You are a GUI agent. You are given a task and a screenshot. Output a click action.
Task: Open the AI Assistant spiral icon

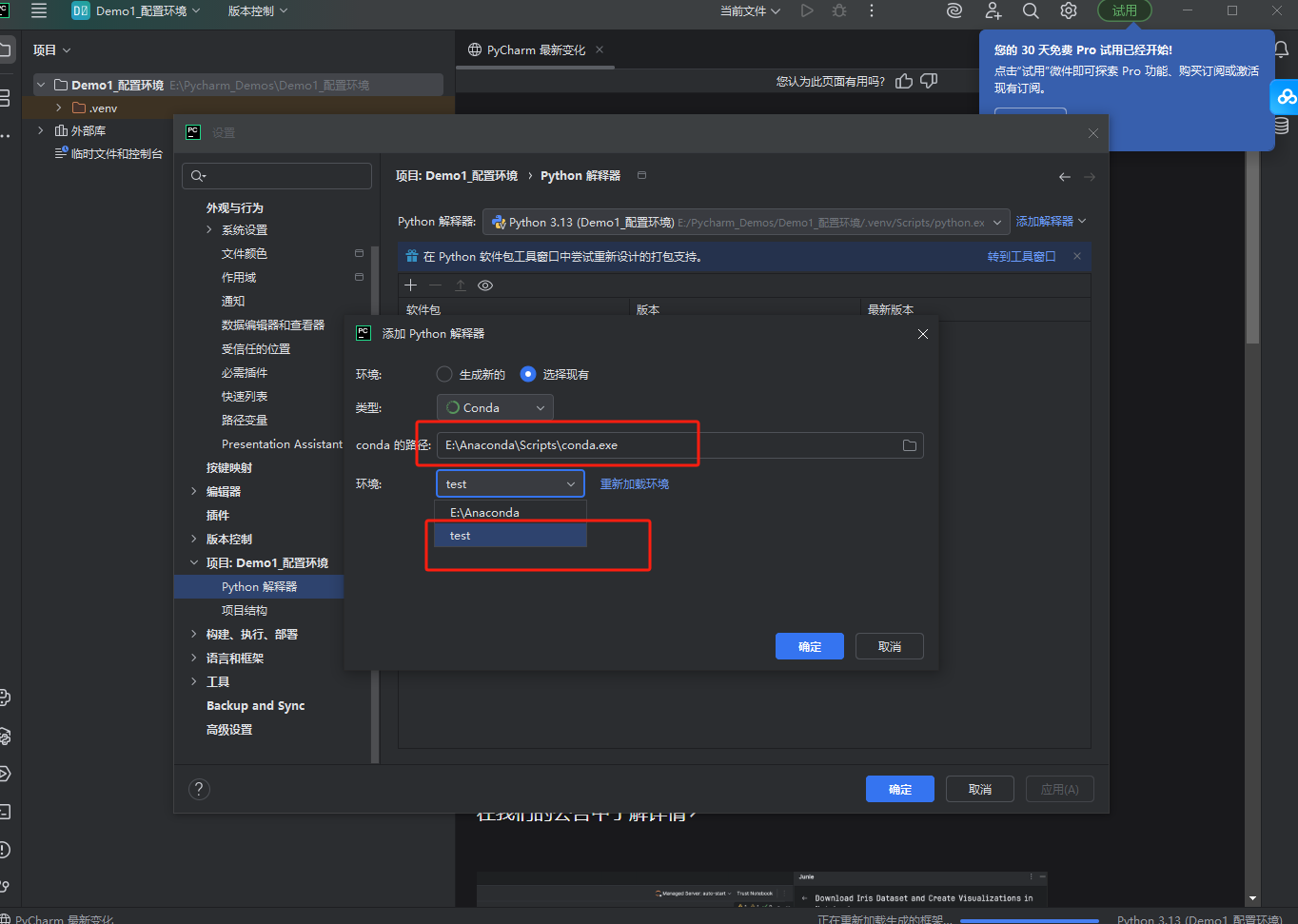[954, 10]
